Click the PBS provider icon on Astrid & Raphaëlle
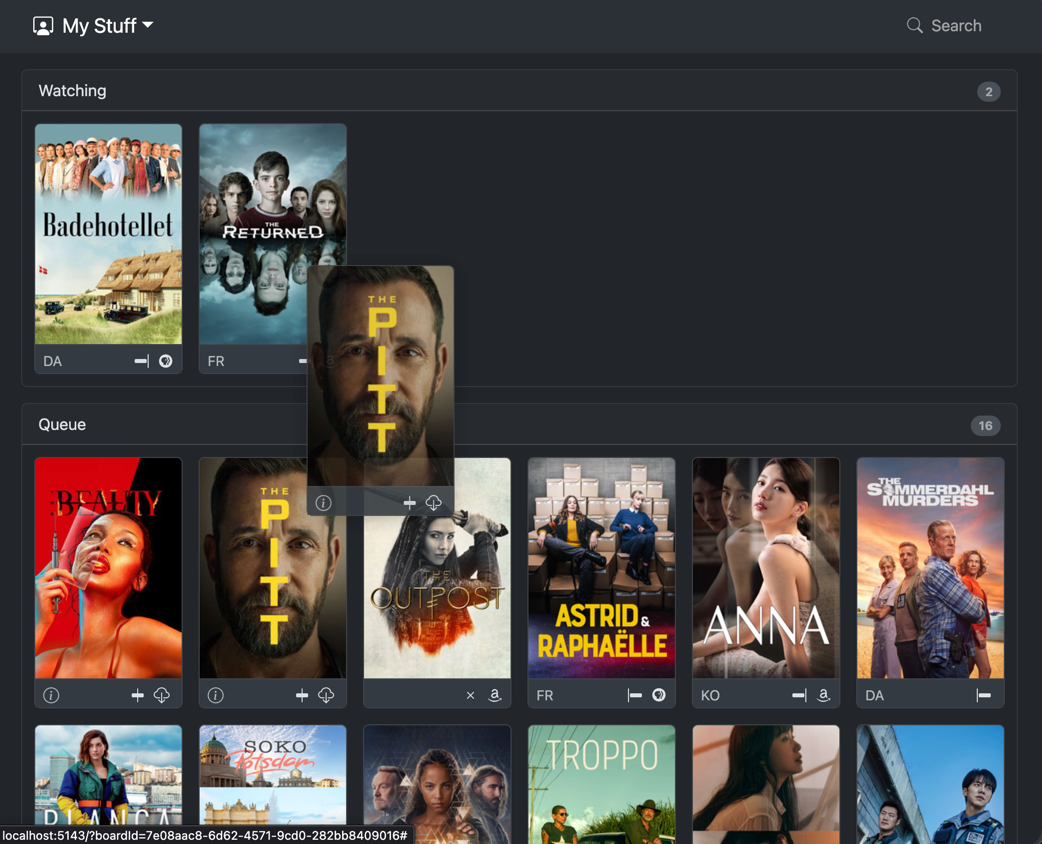This screenshot has width=1042, height=844. 659,695
